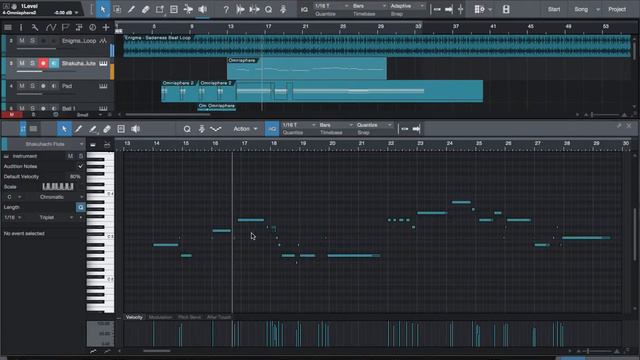Screen dimensions: 640x360
Task: Select the Paint (pencil) tool in the top toolbar
Action: (x=131, y=9)
